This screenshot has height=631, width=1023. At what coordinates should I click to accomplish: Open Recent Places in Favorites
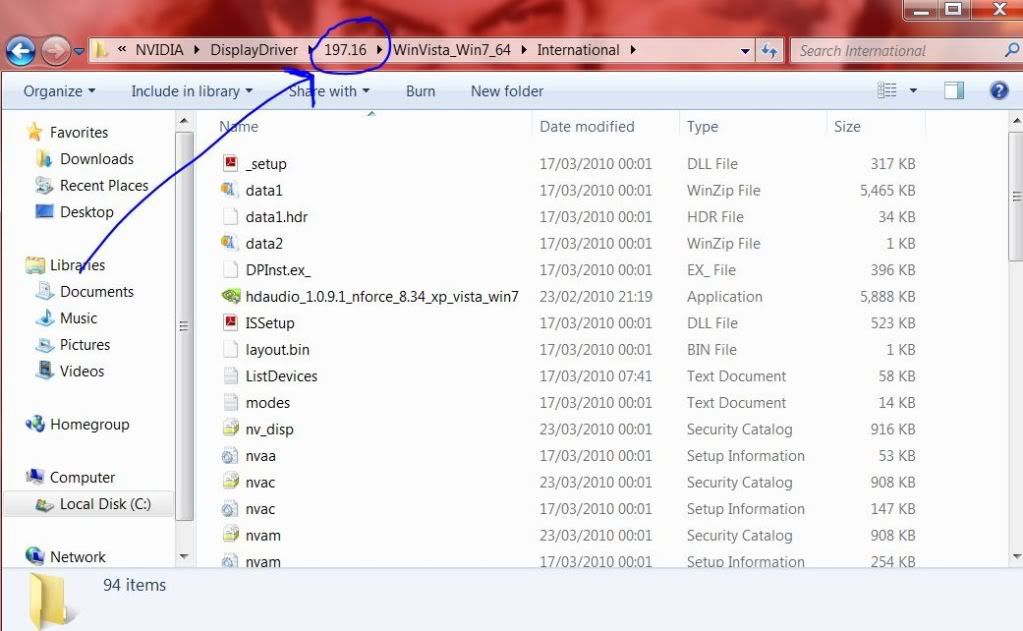(x=104, y=186)
